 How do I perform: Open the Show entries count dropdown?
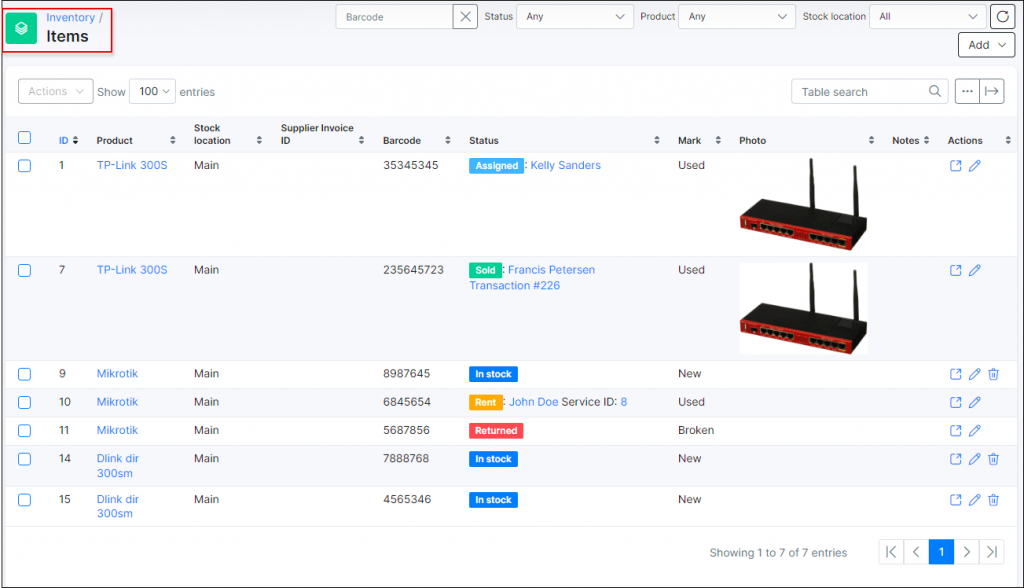152,91
